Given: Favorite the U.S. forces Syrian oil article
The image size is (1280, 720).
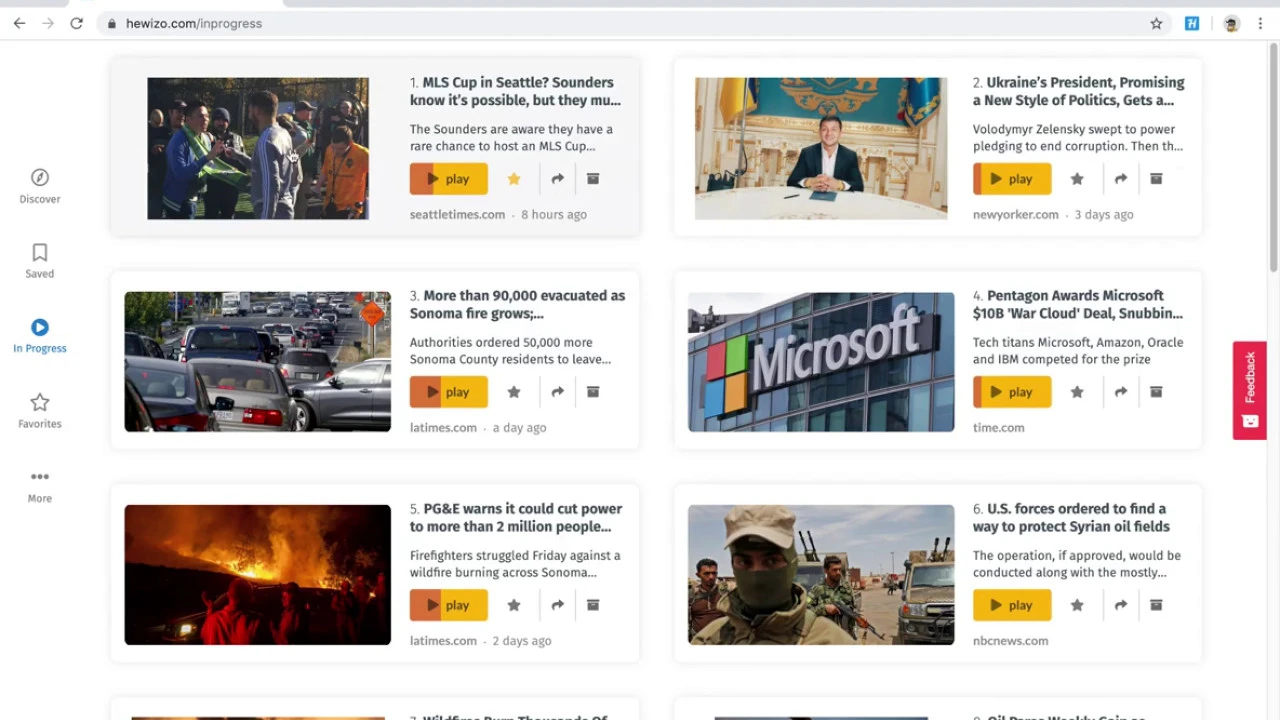Looking at the screenshot, I should pos(1077,605).
